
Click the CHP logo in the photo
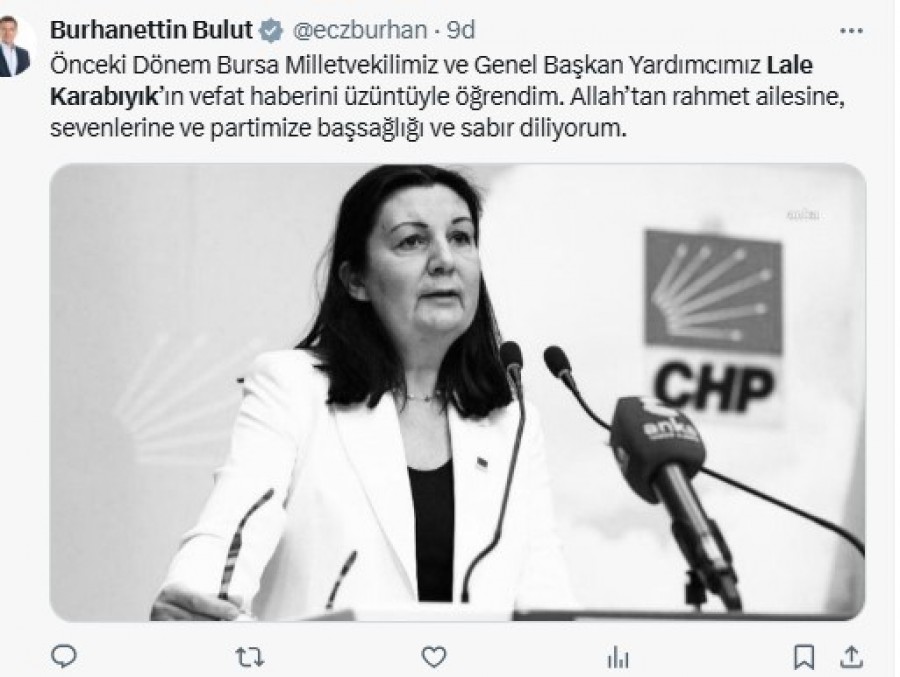pyautogui.click(x=713, y=322)
